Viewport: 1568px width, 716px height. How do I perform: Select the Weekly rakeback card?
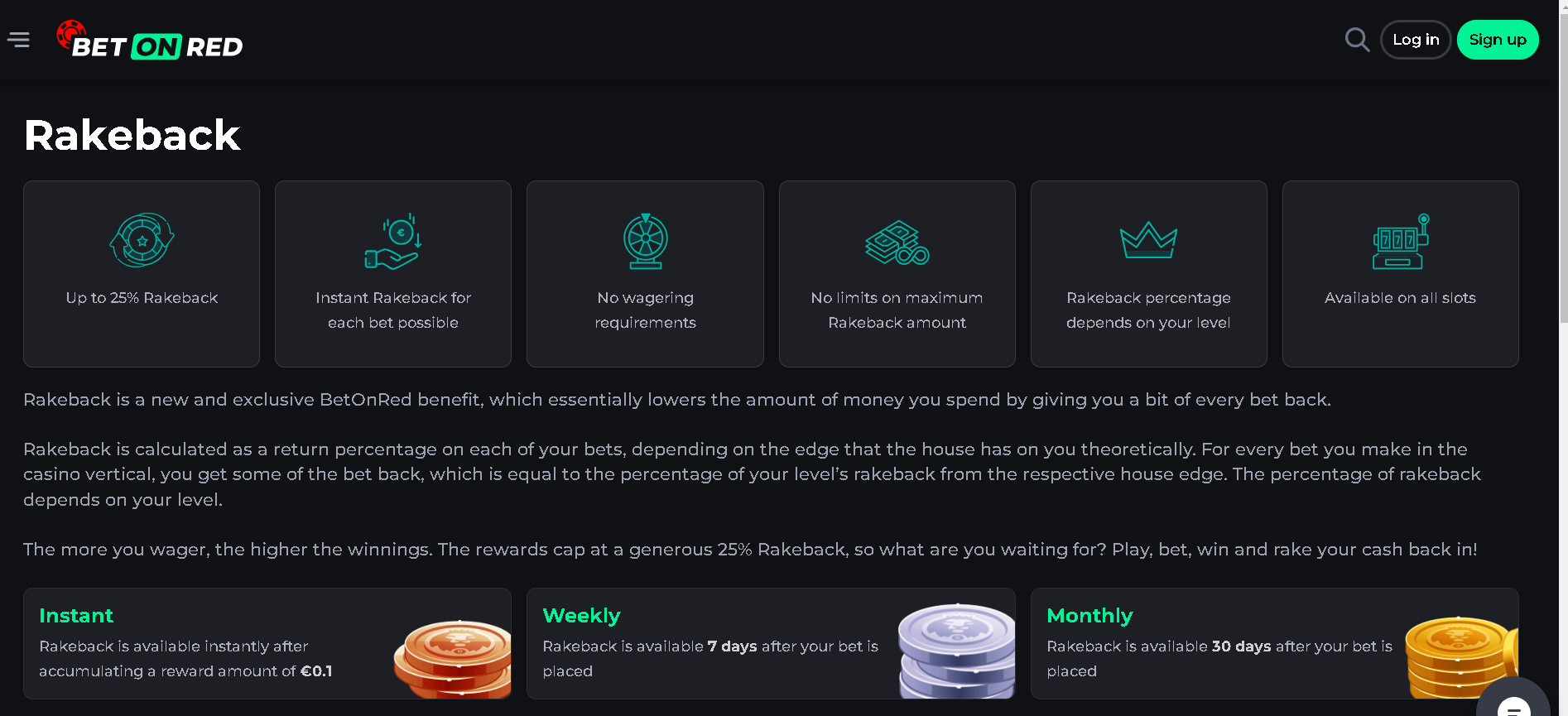click(712, 643)
